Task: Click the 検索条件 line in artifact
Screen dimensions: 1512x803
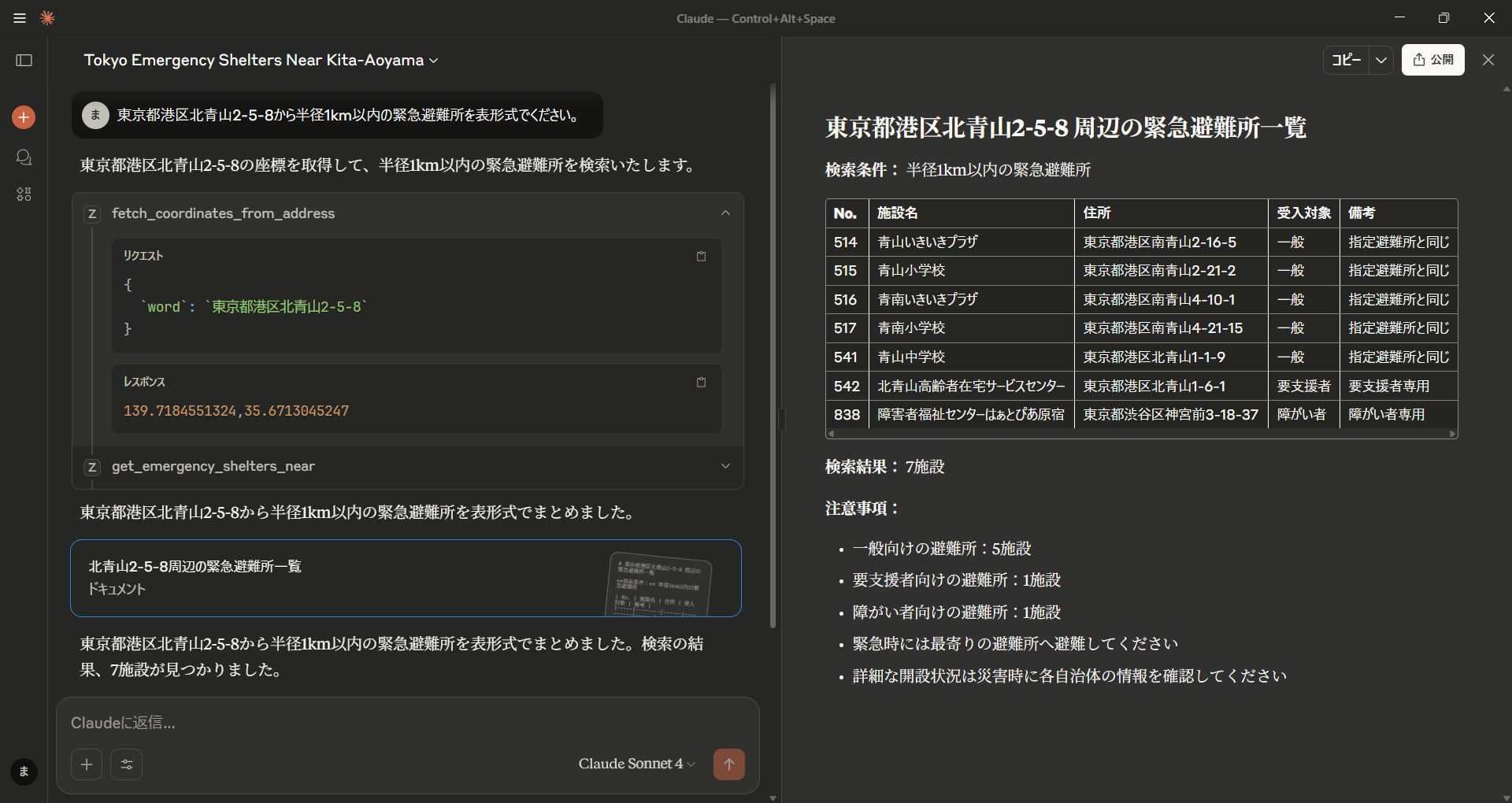Action: click(x=958, y=170)
